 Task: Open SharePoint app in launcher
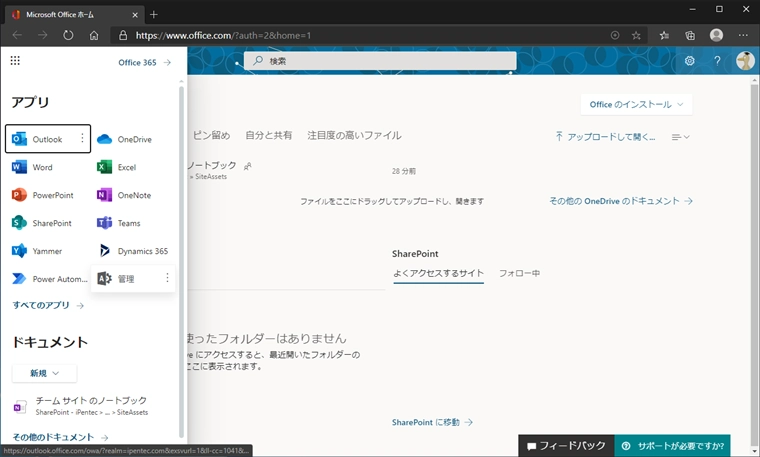(42, 223)
